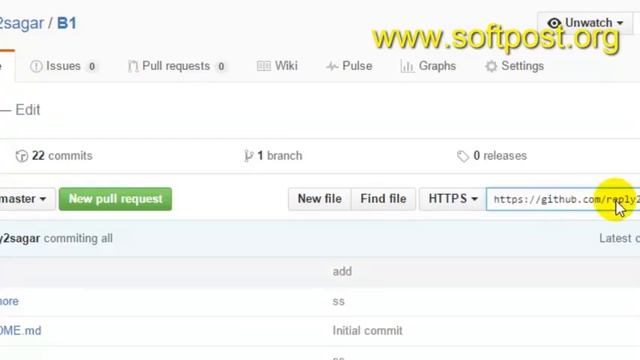
Task: Open the Unwatch dropdown
Action: pos(586,23)
